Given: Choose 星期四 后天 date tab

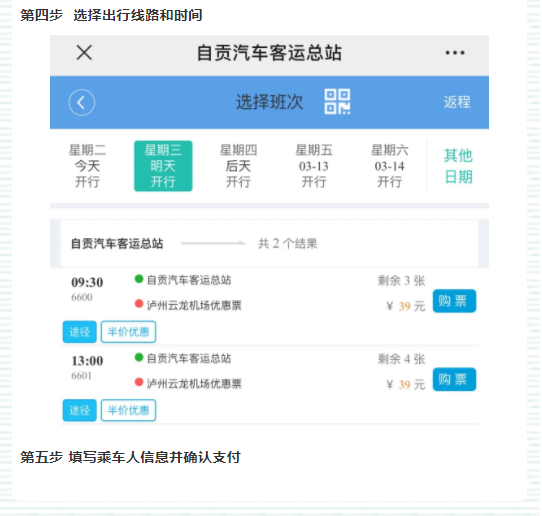Looking at the screenshot, I should [x=239, y=166].
